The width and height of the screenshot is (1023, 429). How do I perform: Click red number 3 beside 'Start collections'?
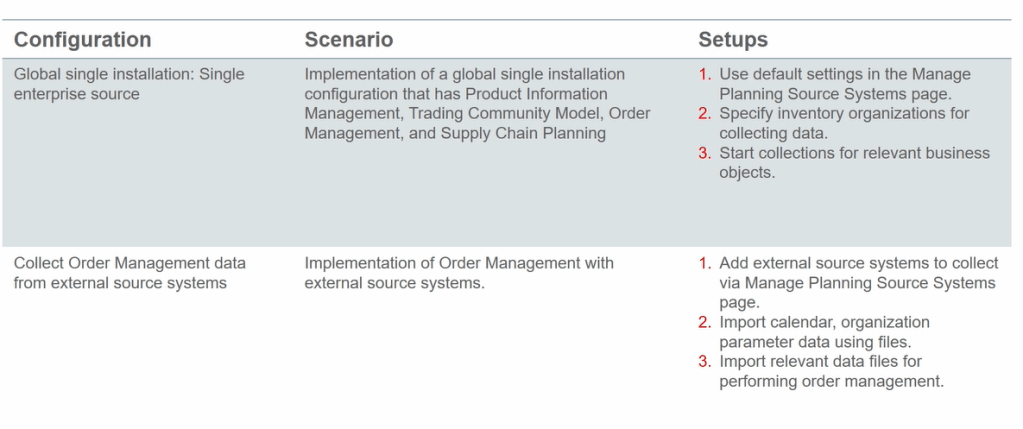705,153
